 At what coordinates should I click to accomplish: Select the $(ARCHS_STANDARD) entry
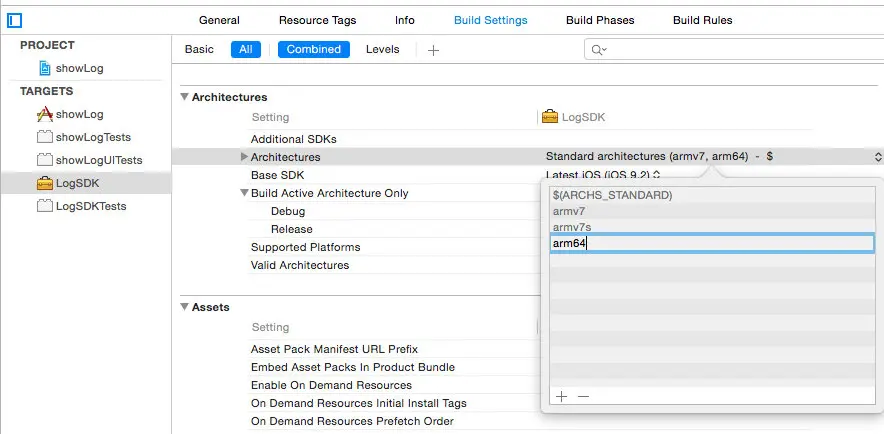(612, 195)
